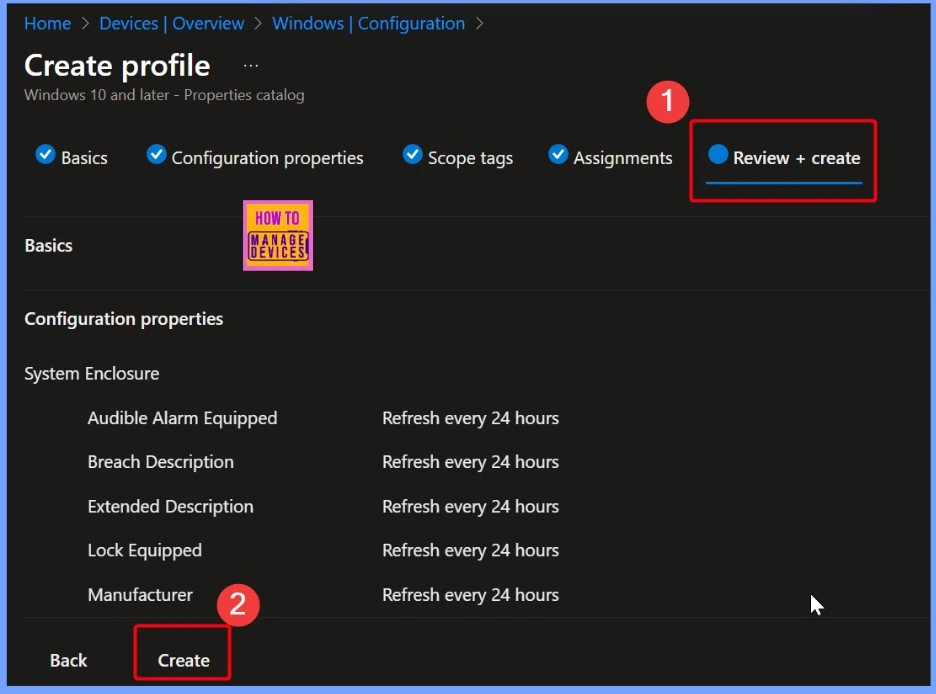
Task: Click the Create button
Action: (x=183, y=660)
